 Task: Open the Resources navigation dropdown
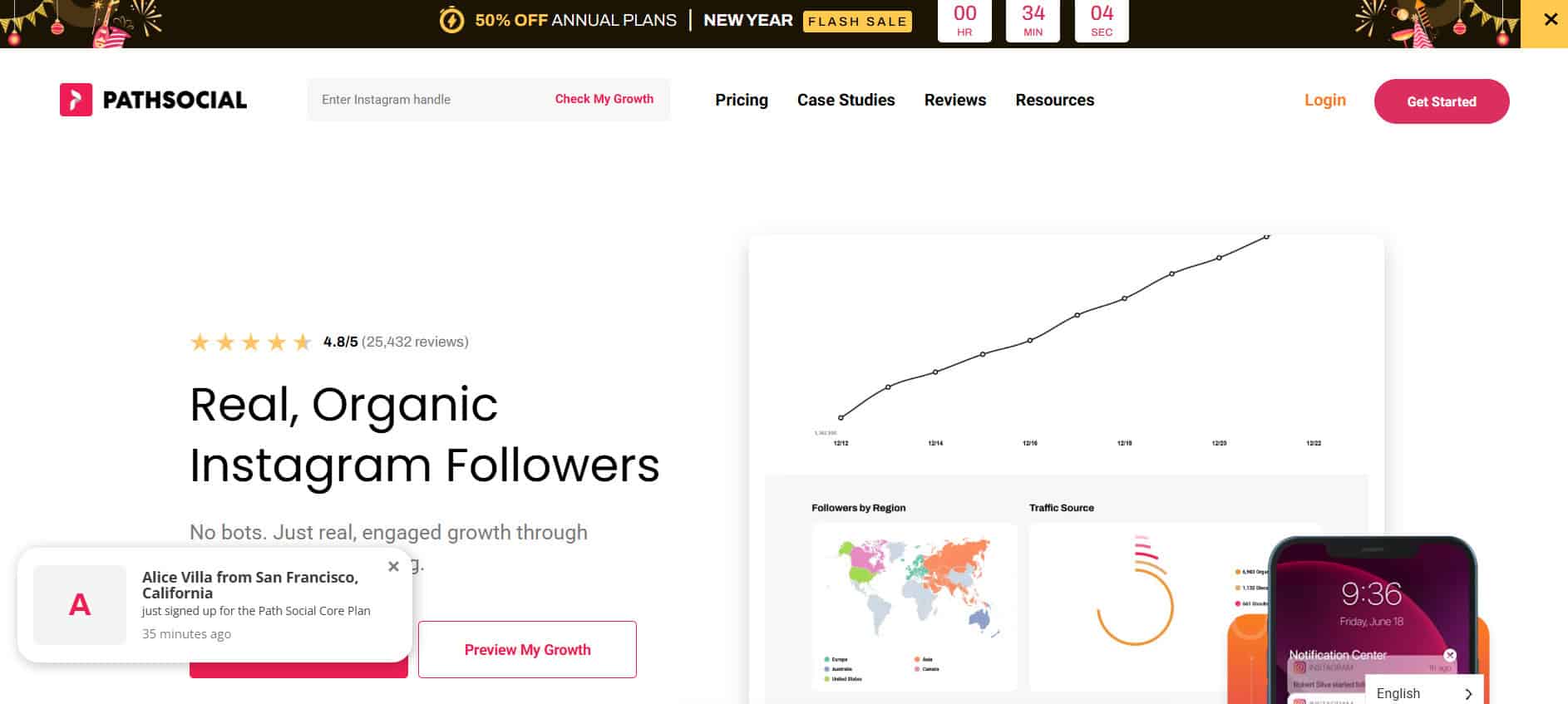click(1054, 100)
